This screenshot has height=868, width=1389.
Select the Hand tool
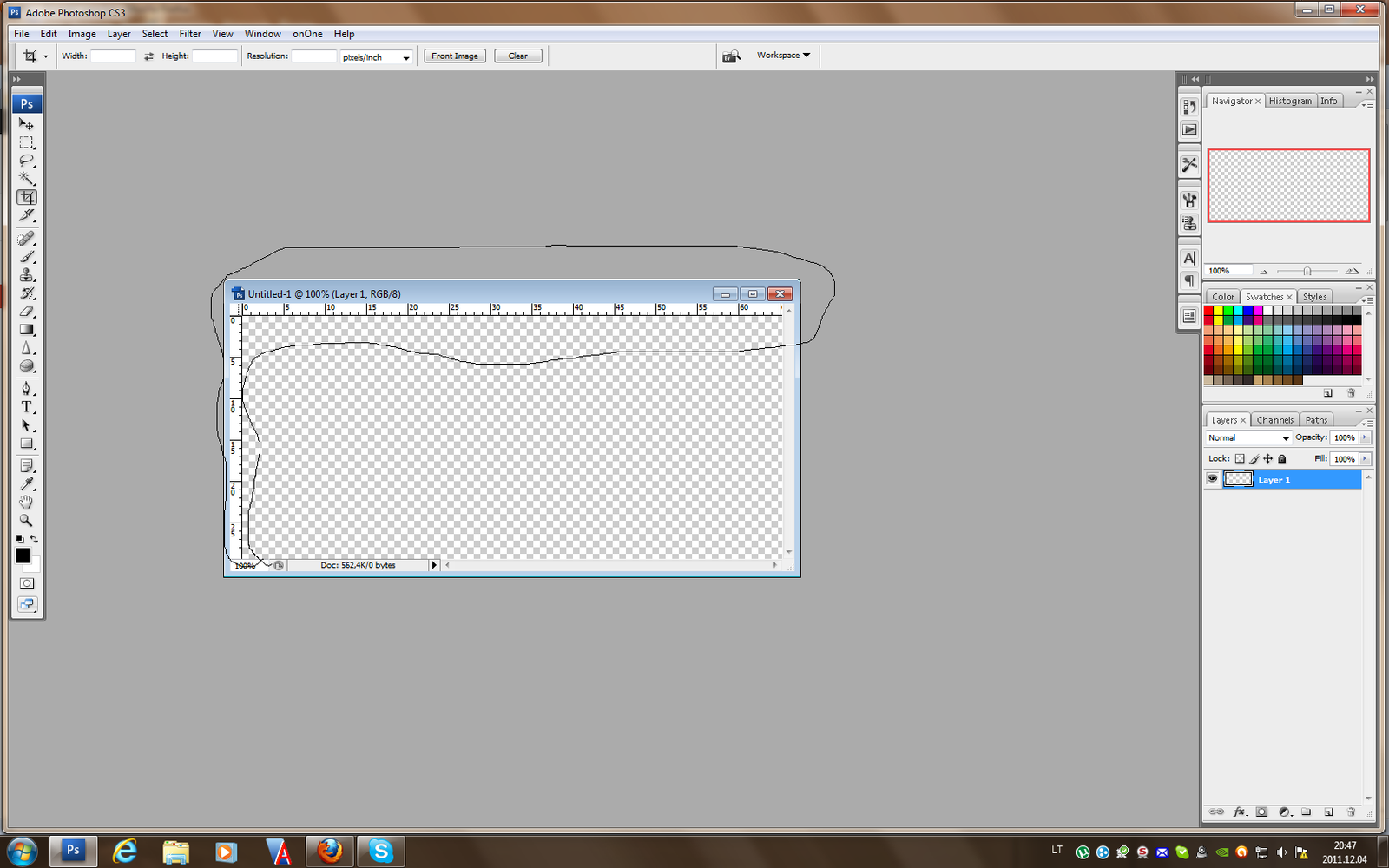[26, 503]
